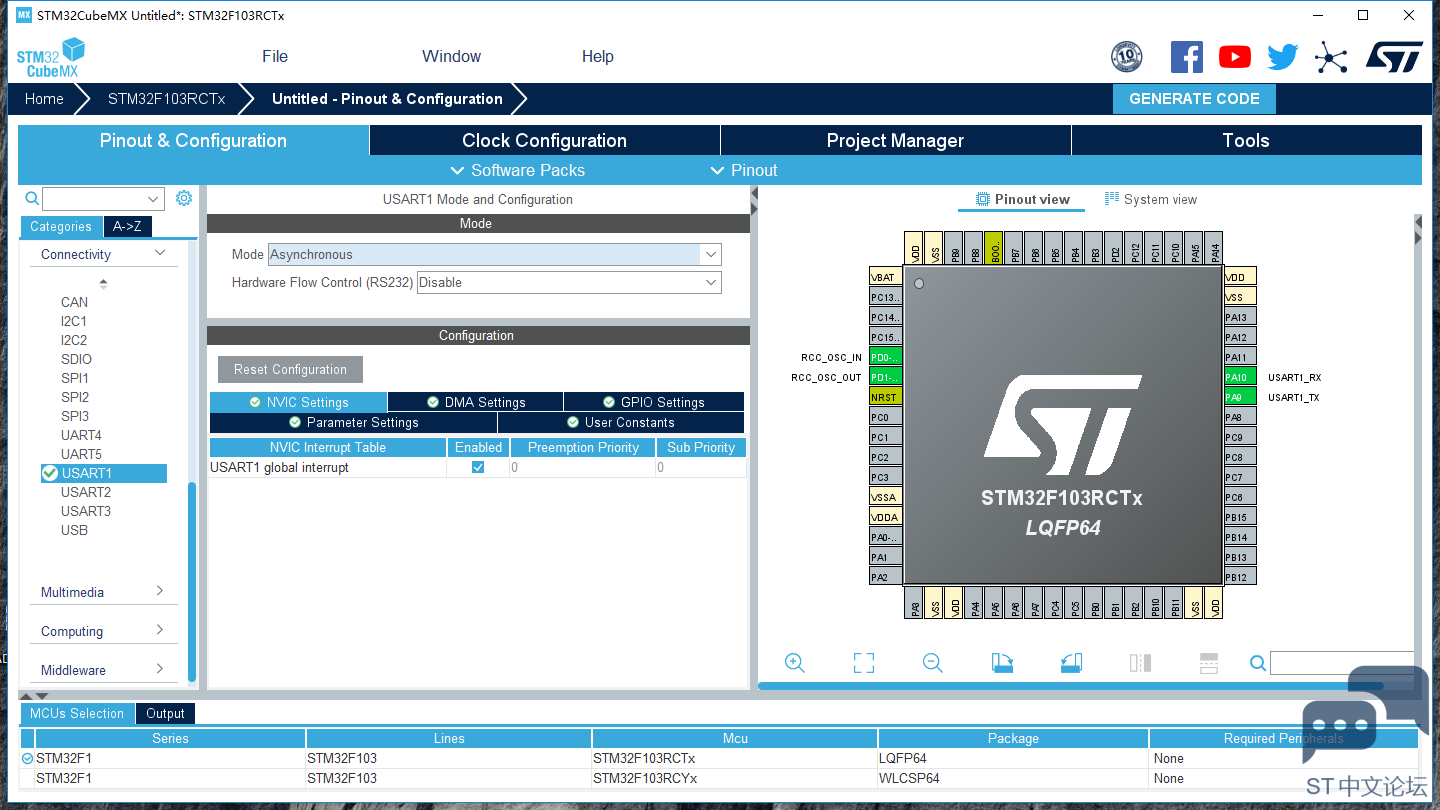This screenshot has height=810, width=1440.
Task: Click the STM32CubeMX logo
Action: (50, 58)
